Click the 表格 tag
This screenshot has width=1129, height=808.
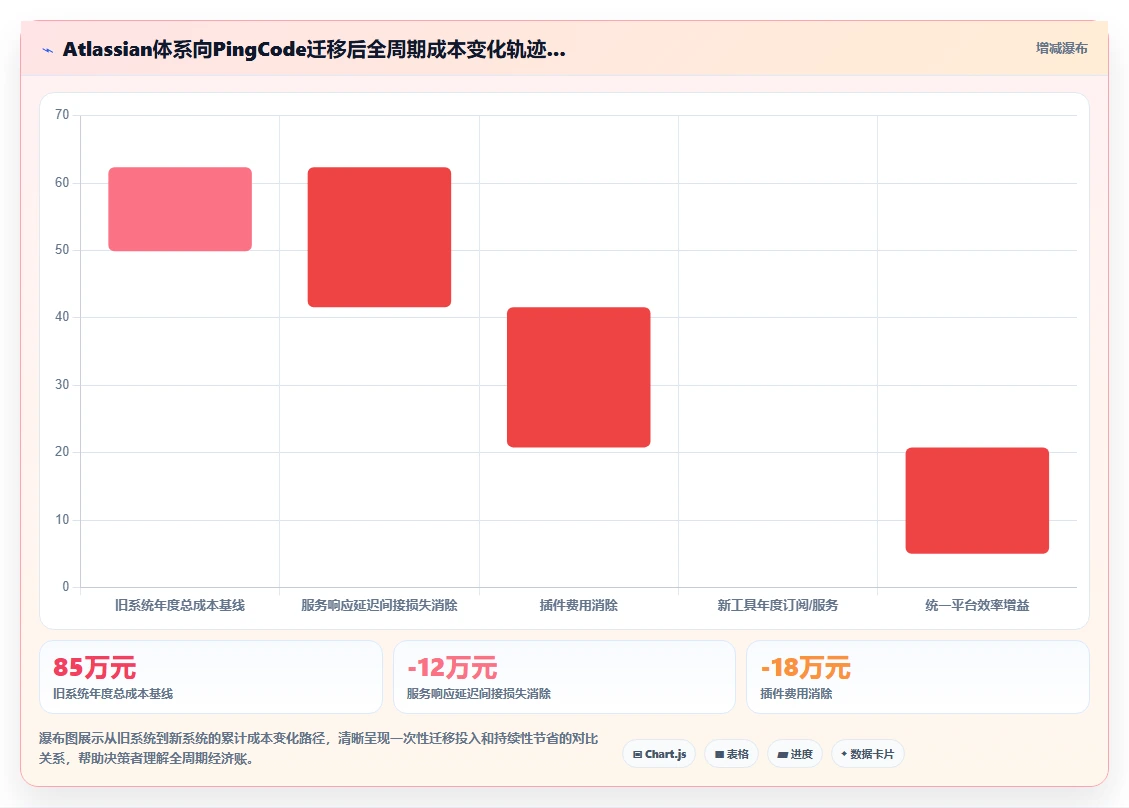point(732,754)
